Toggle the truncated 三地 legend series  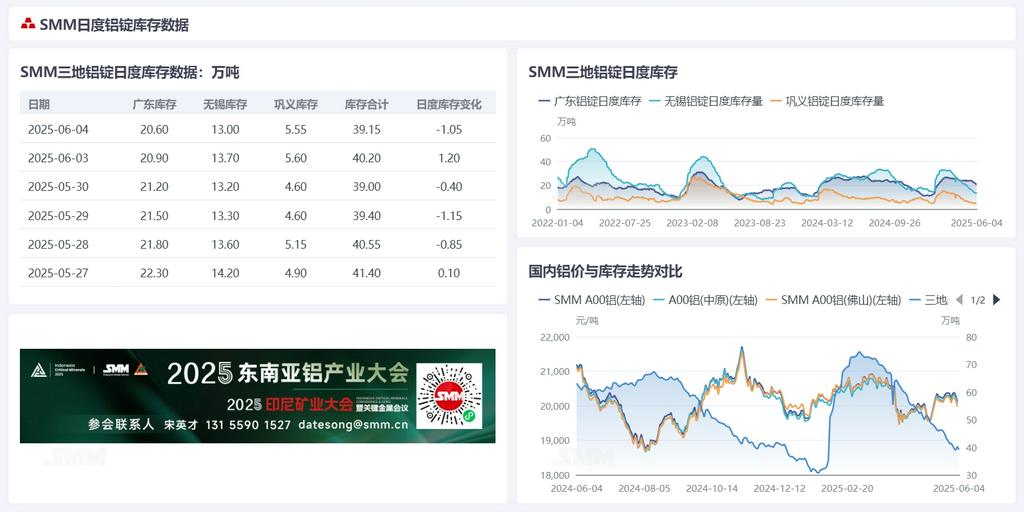point(928,300)
